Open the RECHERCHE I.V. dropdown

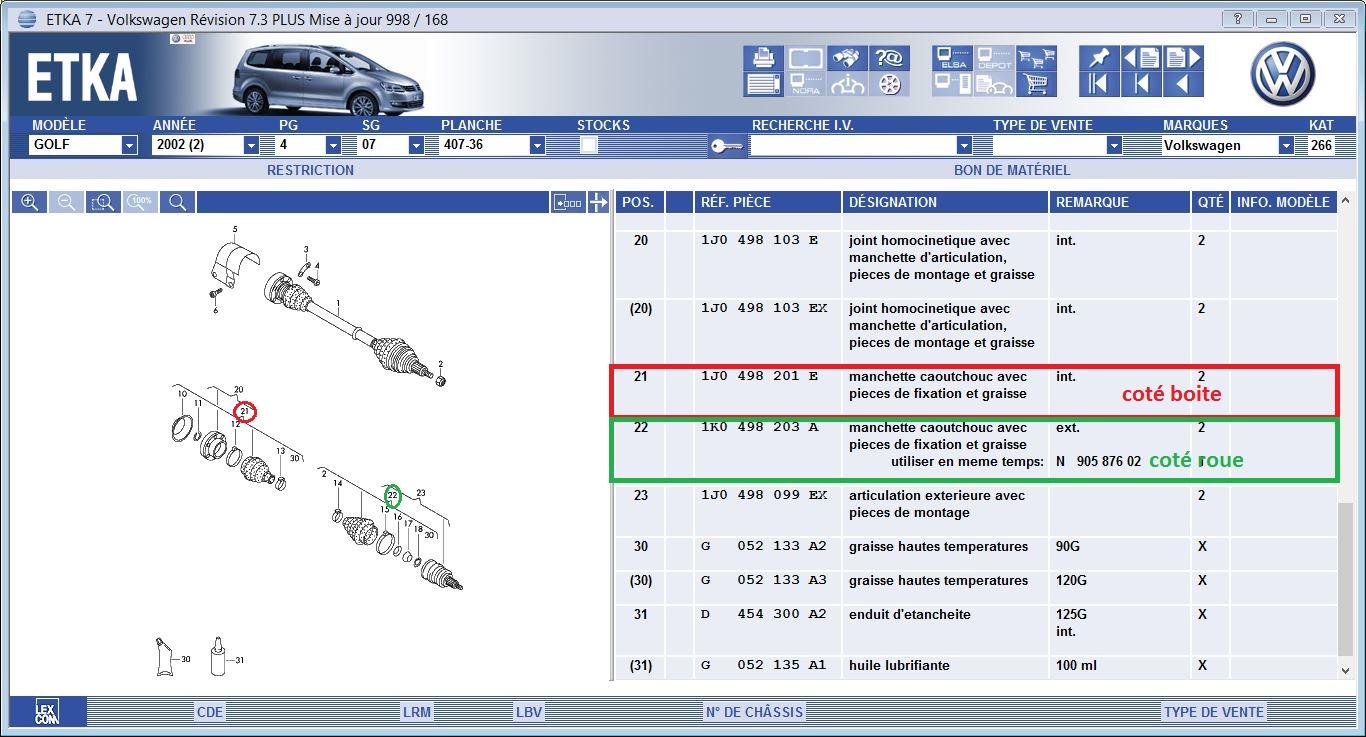(x=860, y=145)
